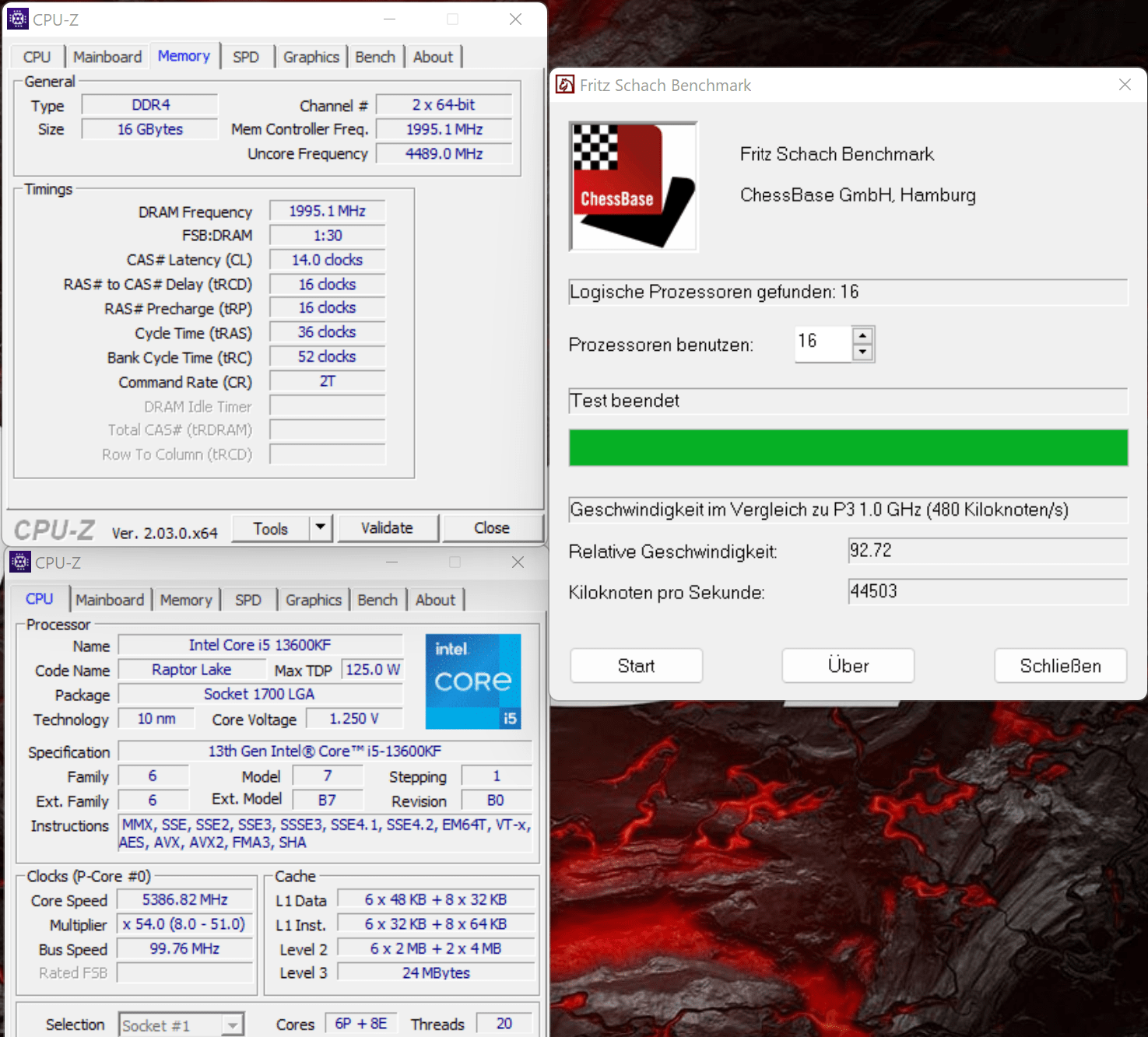Click the Test beendet status field
The width and height of the screenshot is (1148, 1037).
pos(848,401)
